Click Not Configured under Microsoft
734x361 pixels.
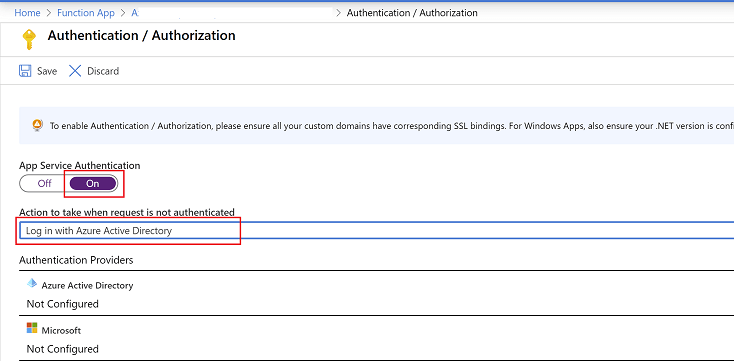(62, 349)
